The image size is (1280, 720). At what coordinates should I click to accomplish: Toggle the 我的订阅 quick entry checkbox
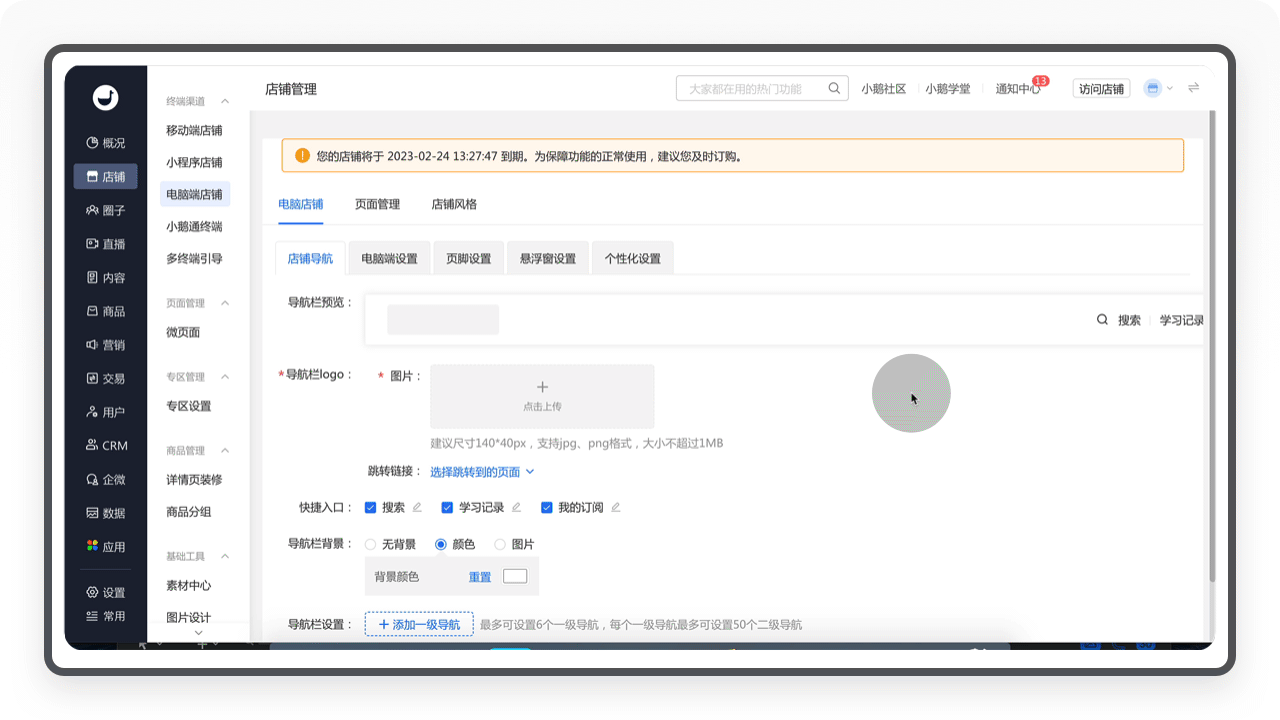click(x=546, y=507)
